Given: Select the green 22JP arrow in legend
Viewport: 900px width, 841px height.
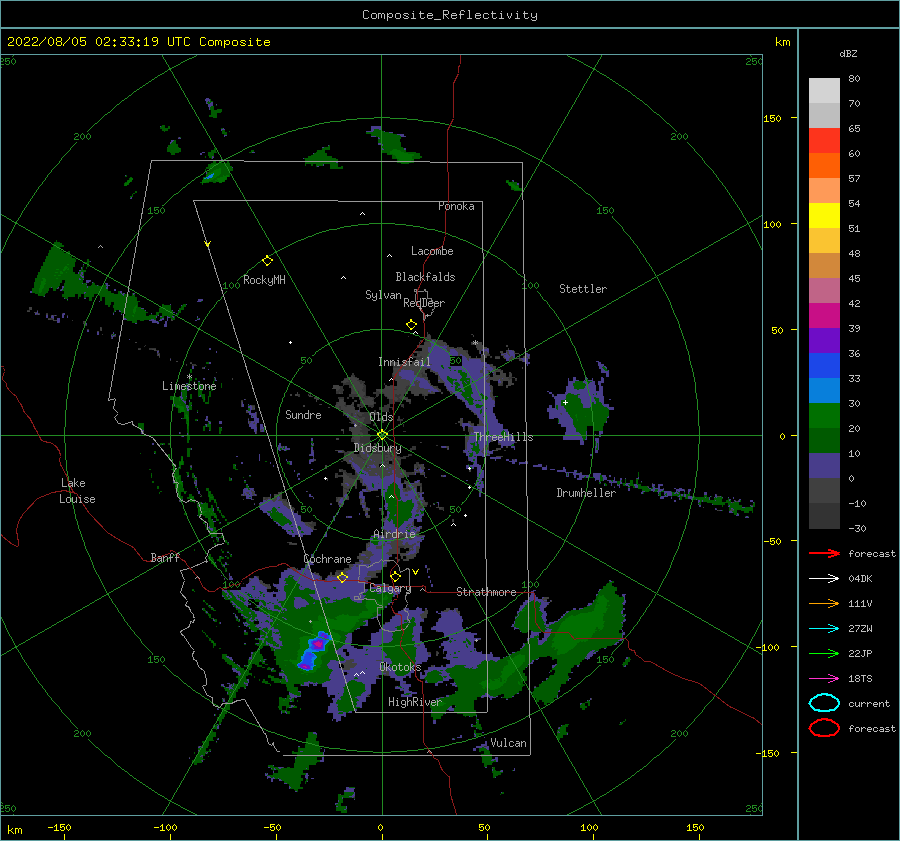Looking at the screenshot, I should (x=824, y=653).
